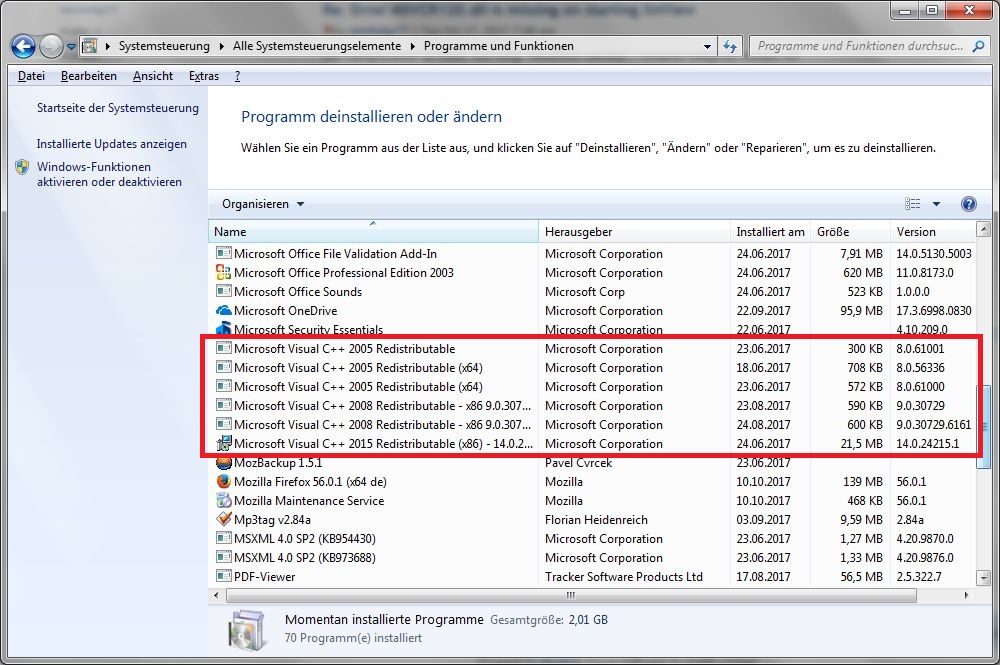Open address bar history dropdown arrow
Image resolution: width=1000 pixels, height=665 pixels.
click(707, 47)
